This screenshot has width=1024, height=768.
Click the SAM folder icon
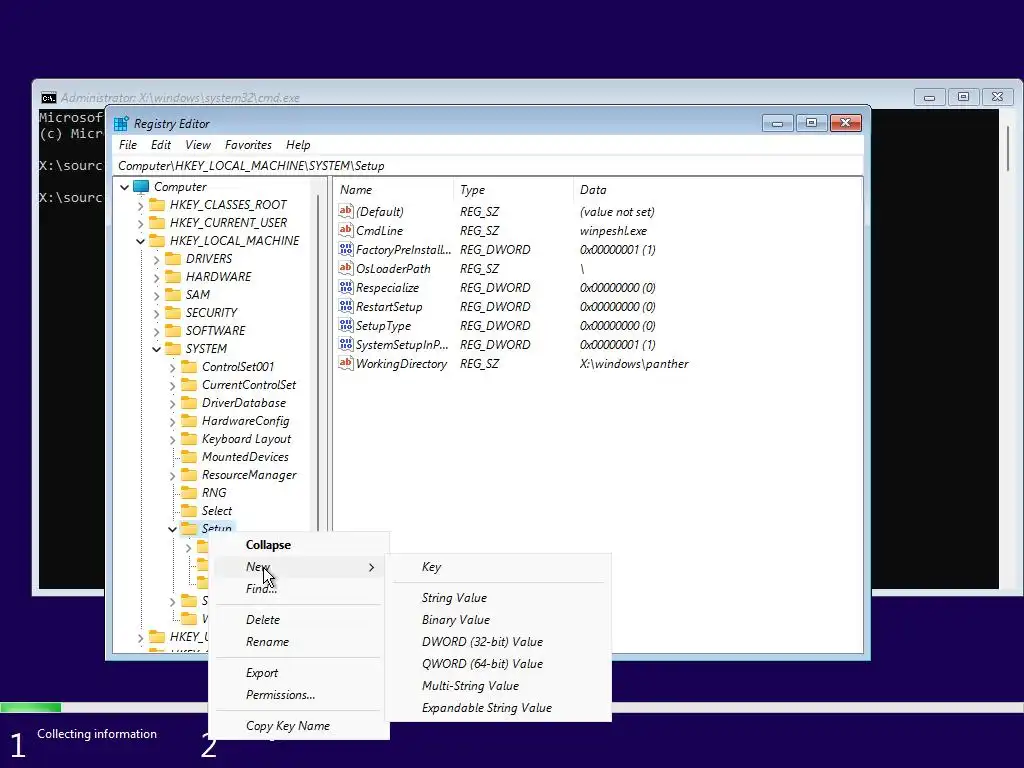pyautogui.click(x=173, y=295)
